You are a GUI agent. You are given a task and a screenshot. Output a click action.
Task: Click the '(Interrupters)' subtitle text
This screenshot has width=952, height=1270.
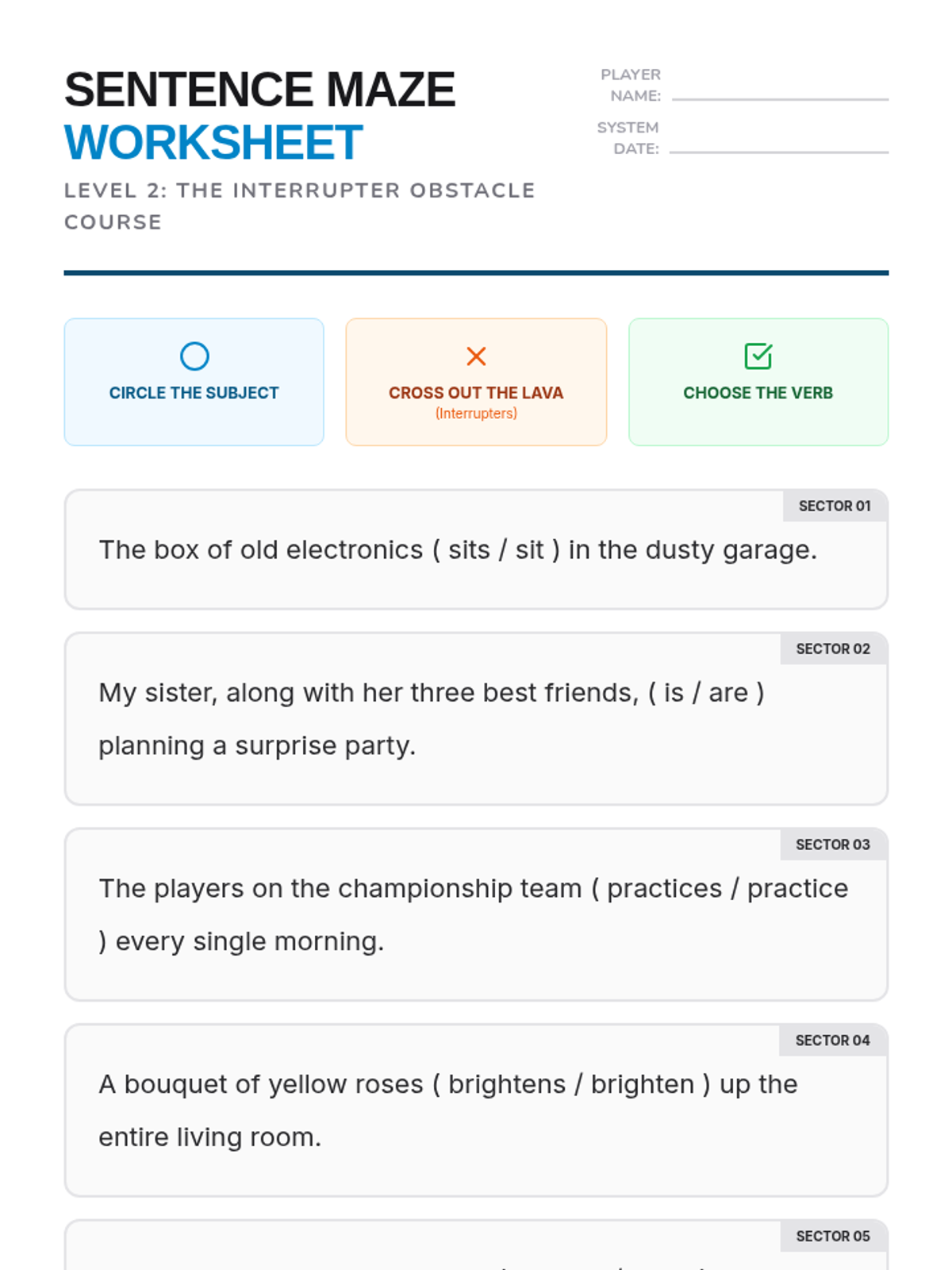476,414
